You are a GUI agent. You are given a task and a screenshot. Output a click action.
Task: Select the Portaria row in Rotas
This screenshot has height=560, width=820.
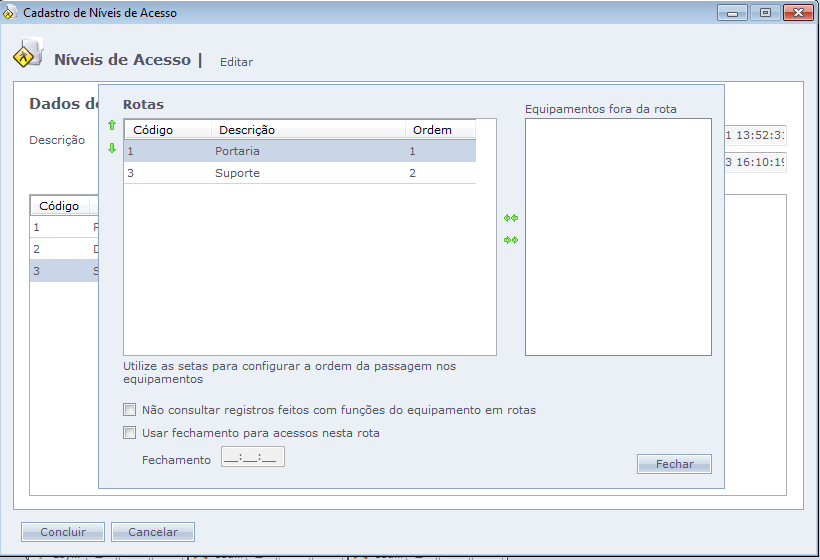(299, 151)
